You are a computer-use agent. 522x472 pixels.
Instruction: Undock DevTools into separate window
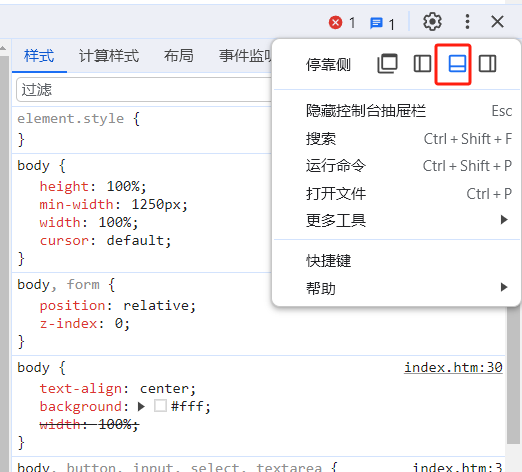pyautogui.click(x=387, y=64)
